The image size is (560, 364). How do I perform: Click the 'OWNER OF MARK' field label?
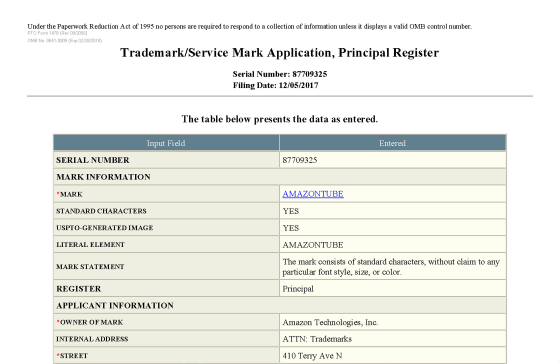pos(90,322)
